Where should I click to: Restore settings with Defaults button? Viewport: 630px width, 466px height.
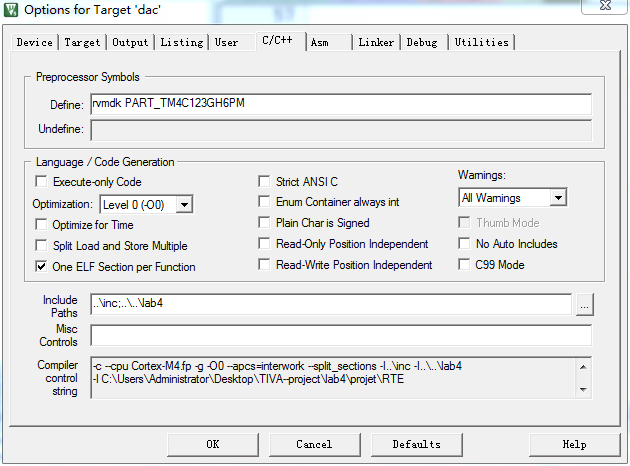click(417, 444)
